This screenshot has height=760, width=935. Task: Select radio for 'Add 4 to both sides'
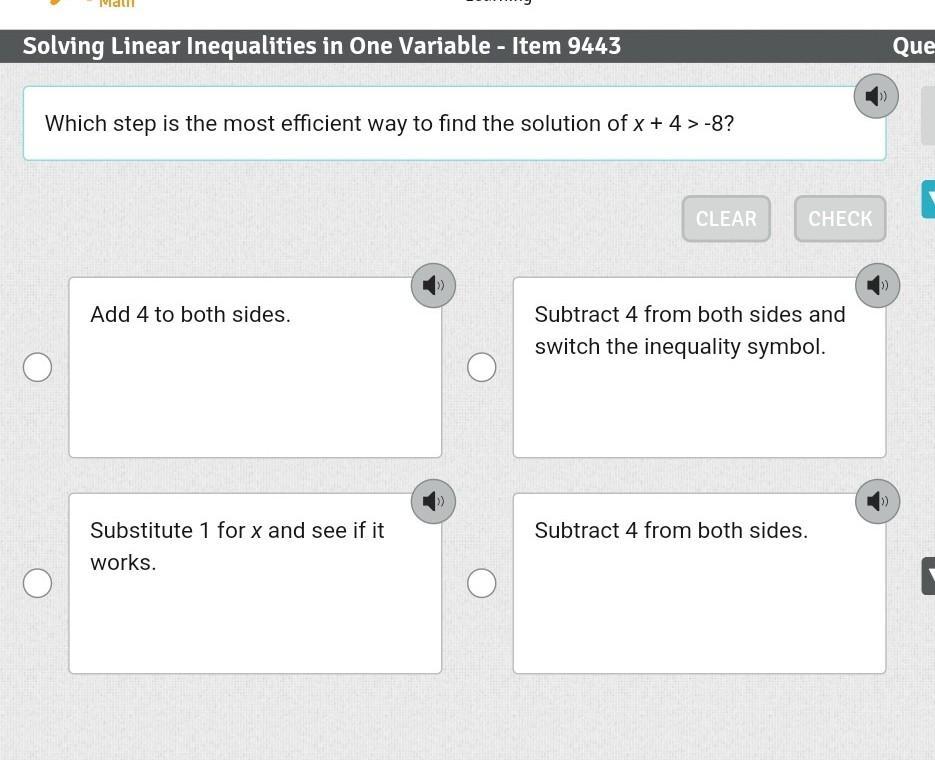pos(38,367)
